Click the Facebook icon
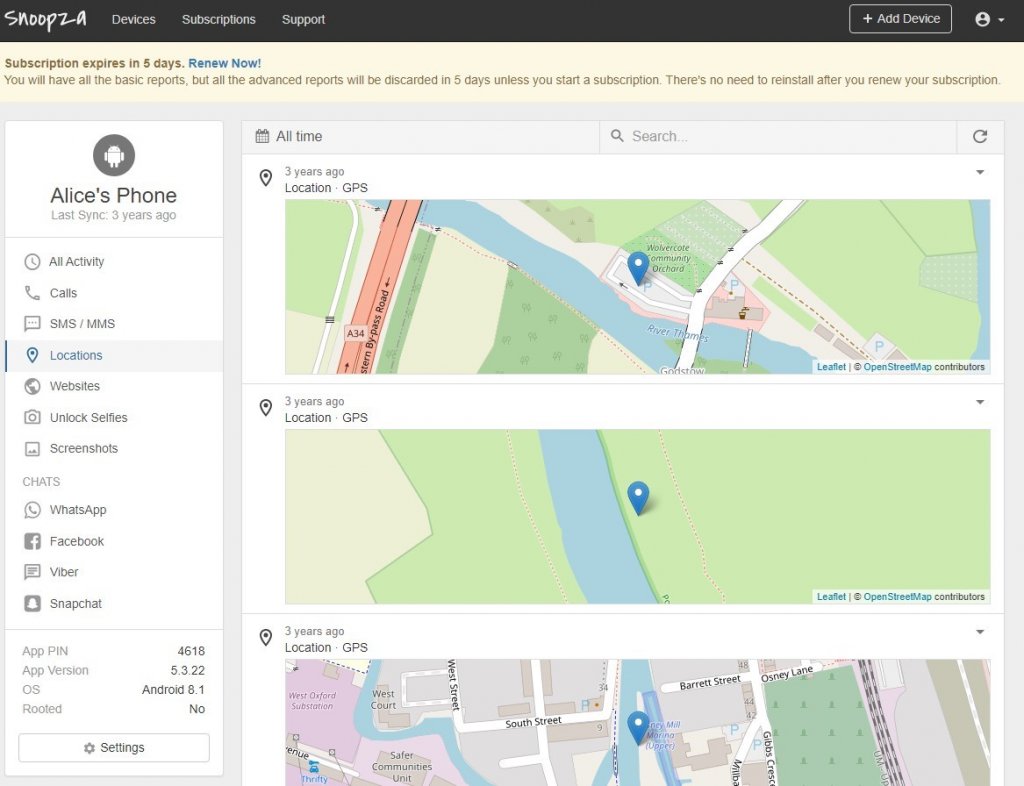This screenshot has height=786, width=1024. pos(32,541)
